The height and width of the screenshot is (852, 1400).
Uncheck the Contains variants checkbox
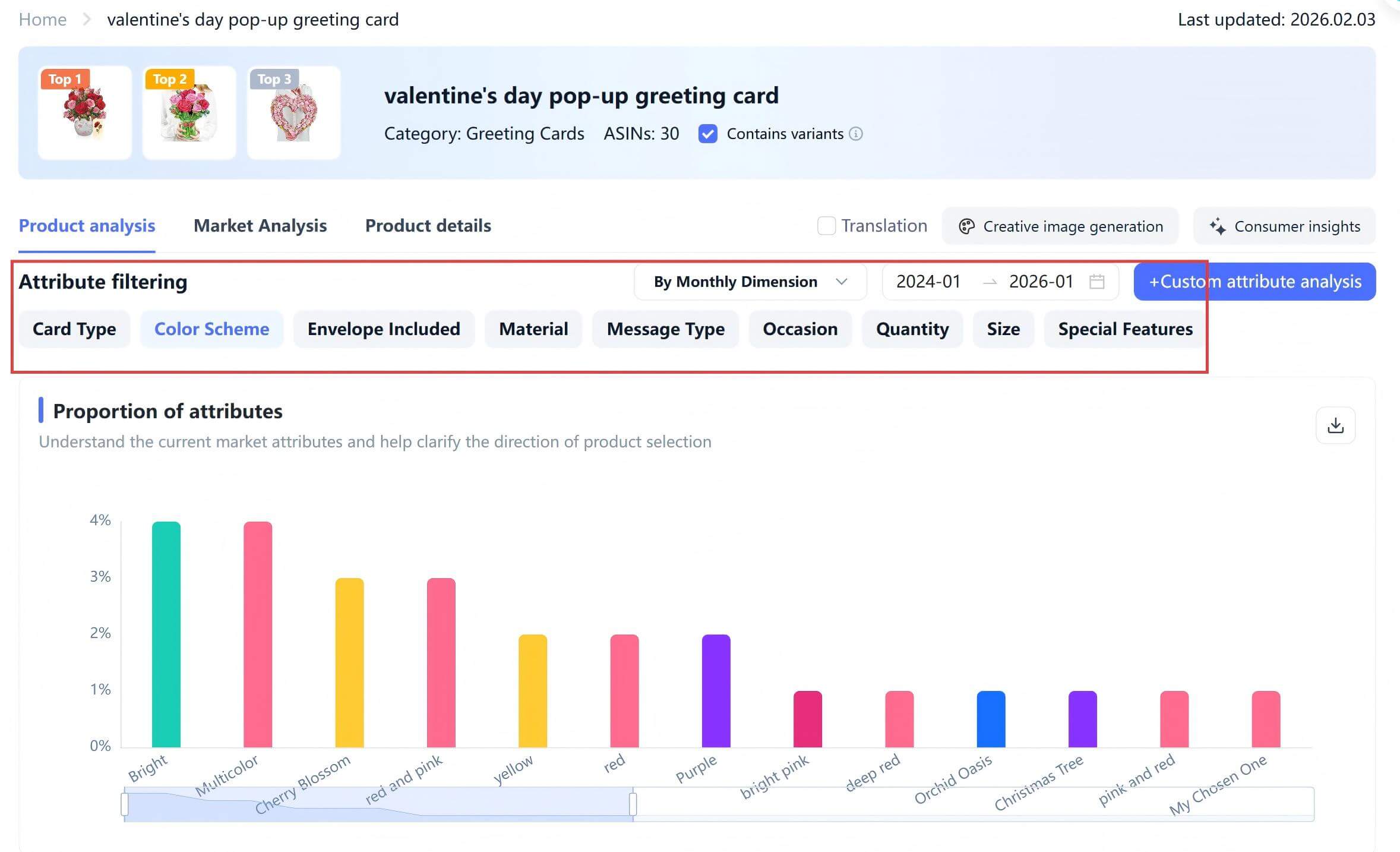pyautogui.click(x=707, y=134)
